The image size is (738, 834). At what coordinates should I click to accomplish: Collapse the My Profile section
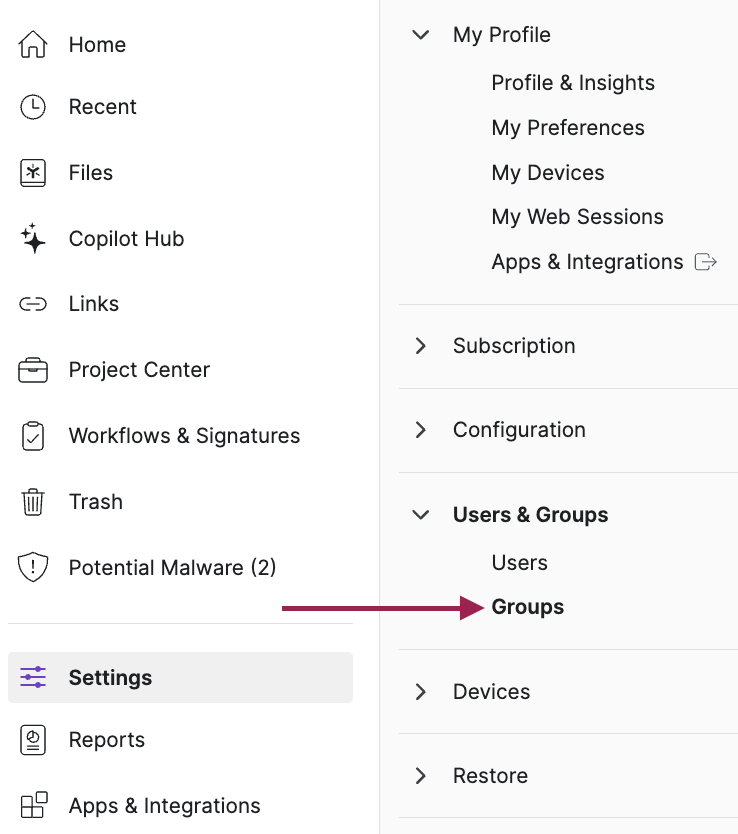pyautogui.click(x=421, y=35)
